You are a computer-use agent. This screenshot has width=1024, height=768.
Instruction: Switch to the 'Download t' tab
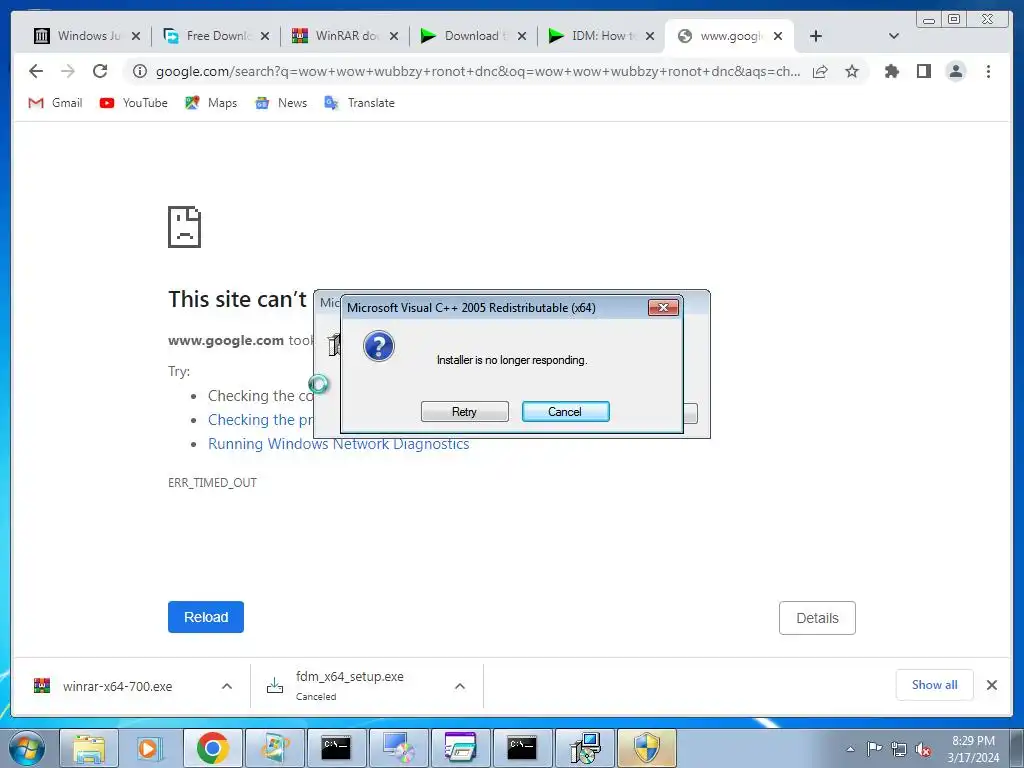(464, 36)
